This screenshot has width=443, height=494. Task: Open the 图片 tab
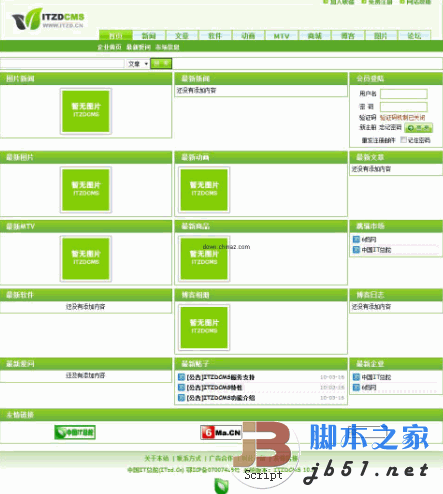click(x=381, y=35)
